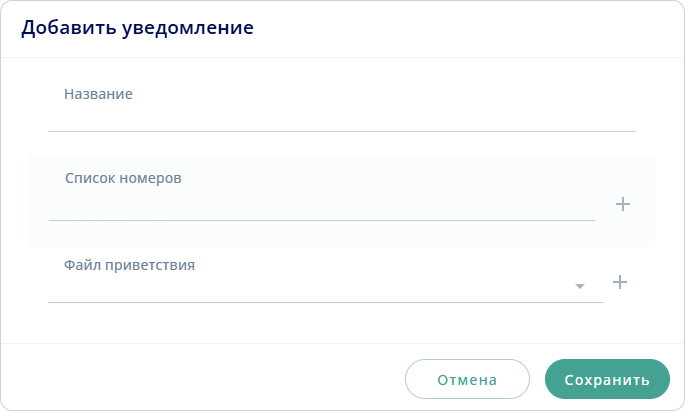Click the underline of the Название field
The width and height of the screenshot is (685, 411).
(341, 131)
